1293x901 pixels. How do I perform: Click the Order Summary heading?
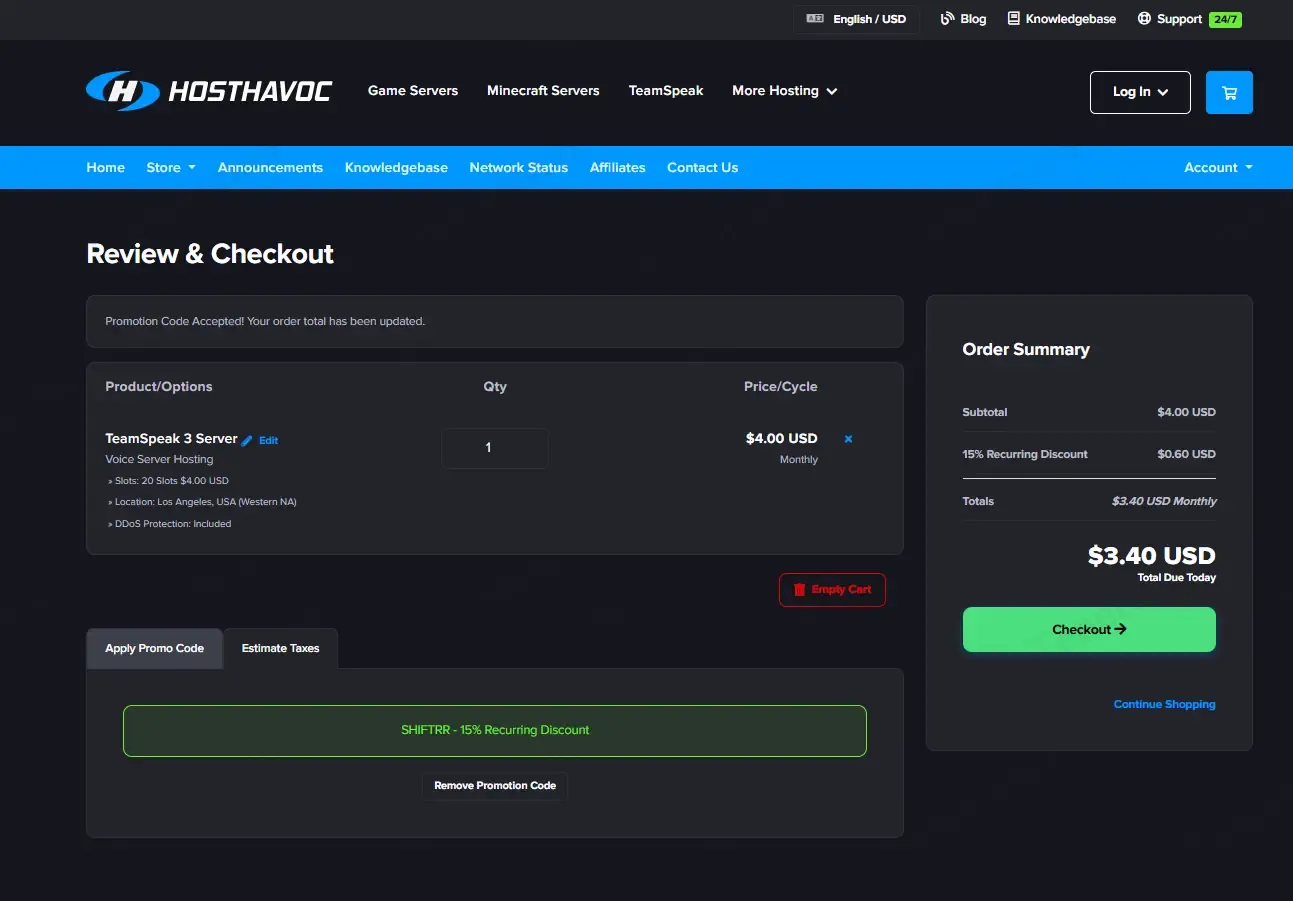(x=1026, y=349)
